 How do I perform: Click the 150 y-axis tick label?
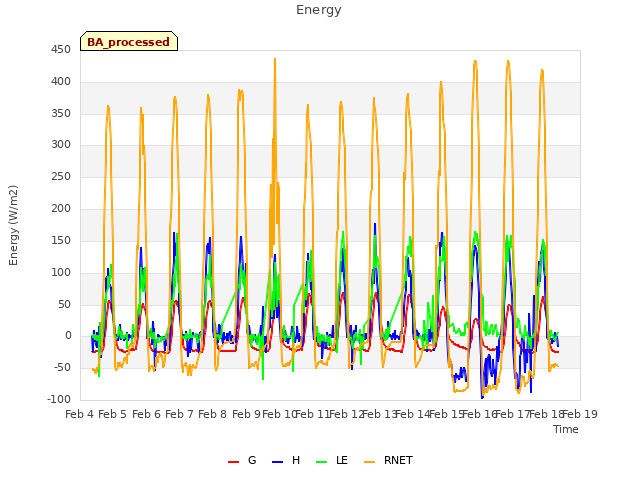pyautogui.click(x=61, y=240)
